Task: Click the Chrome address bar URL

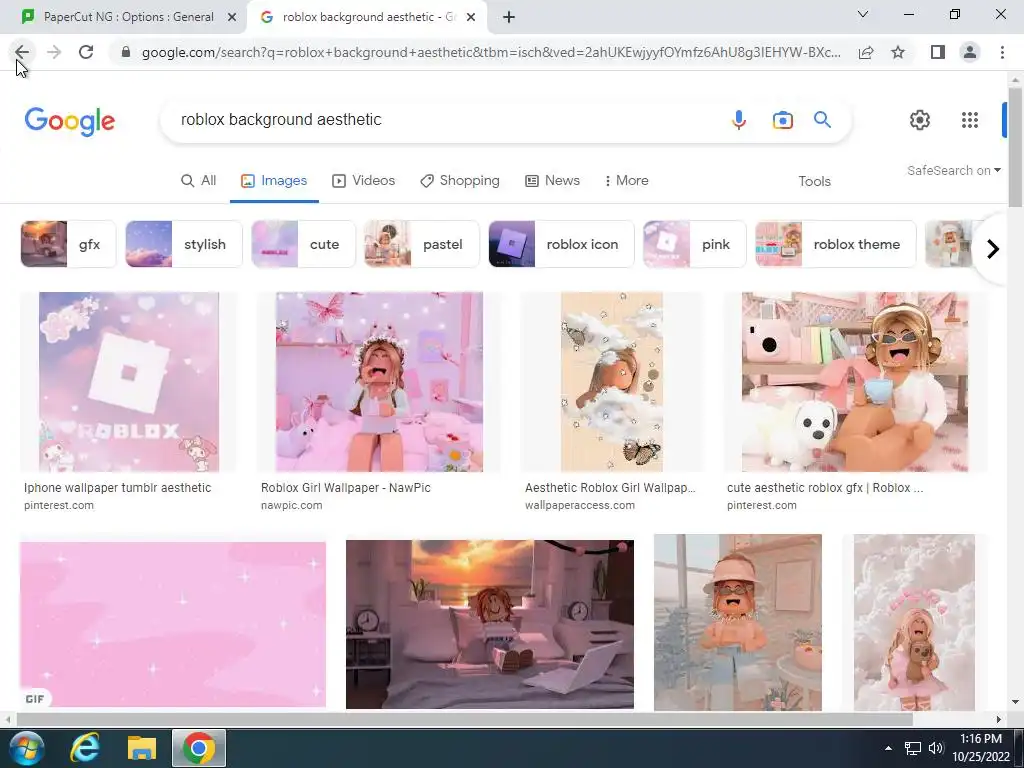Action: click(x=491, y=52)
